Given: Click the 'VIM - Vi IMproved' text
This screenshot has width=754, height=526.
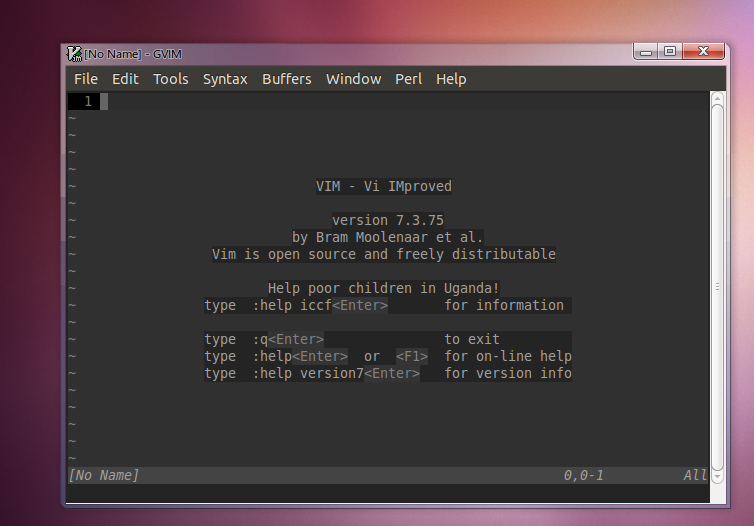Looking at the screenshot, I should pyautogui.click(x=384, y=186).
